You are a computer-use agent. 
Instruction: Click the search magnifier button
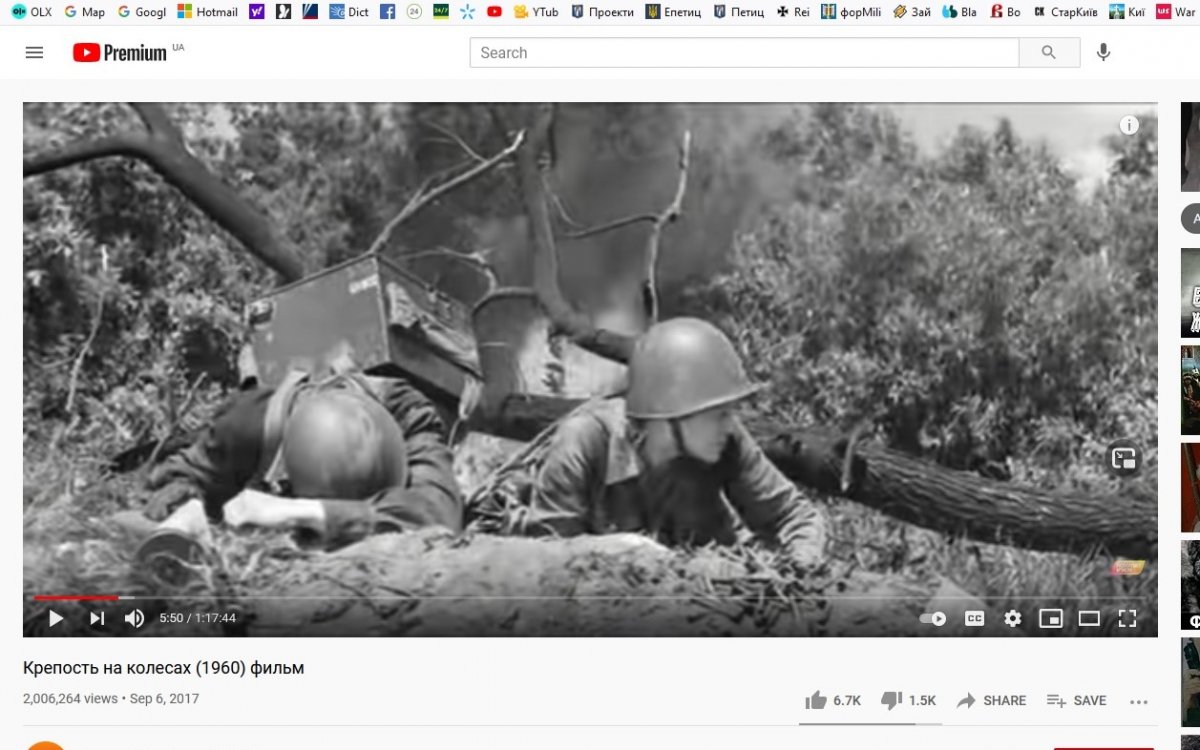click(1049, 53)
